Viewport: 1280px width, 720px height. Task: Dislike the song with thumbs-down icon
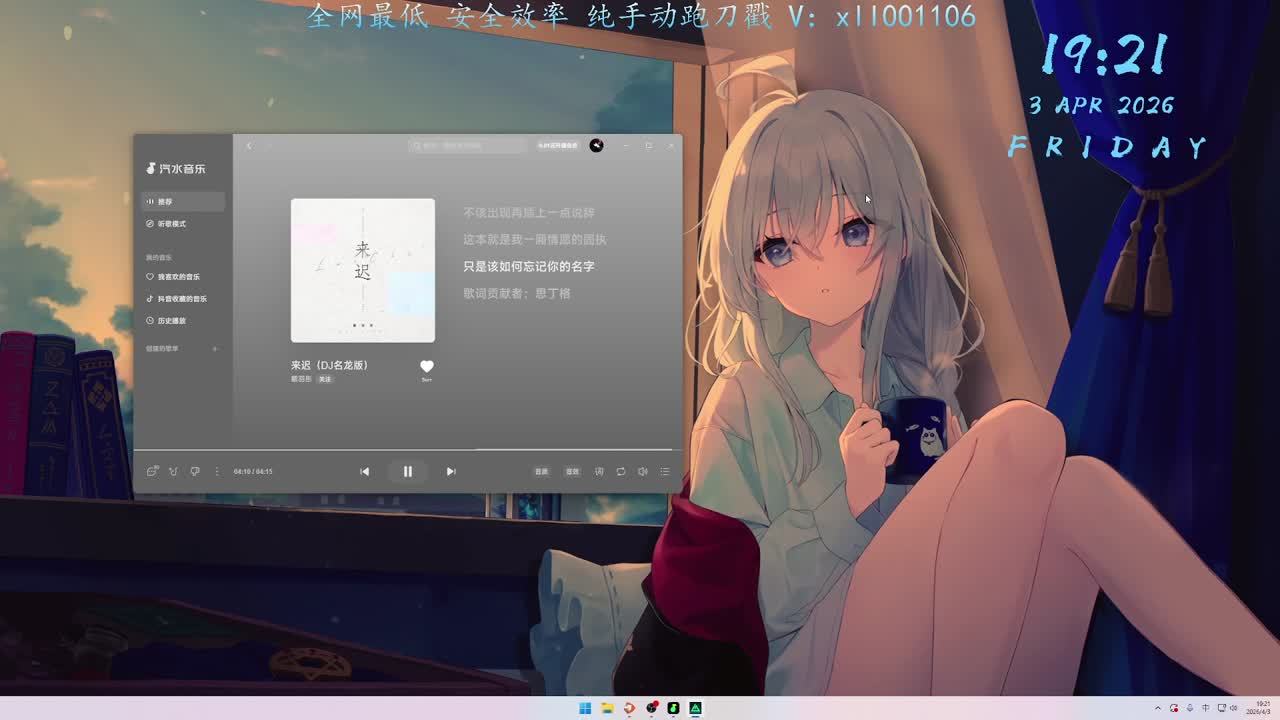point(195,471)
